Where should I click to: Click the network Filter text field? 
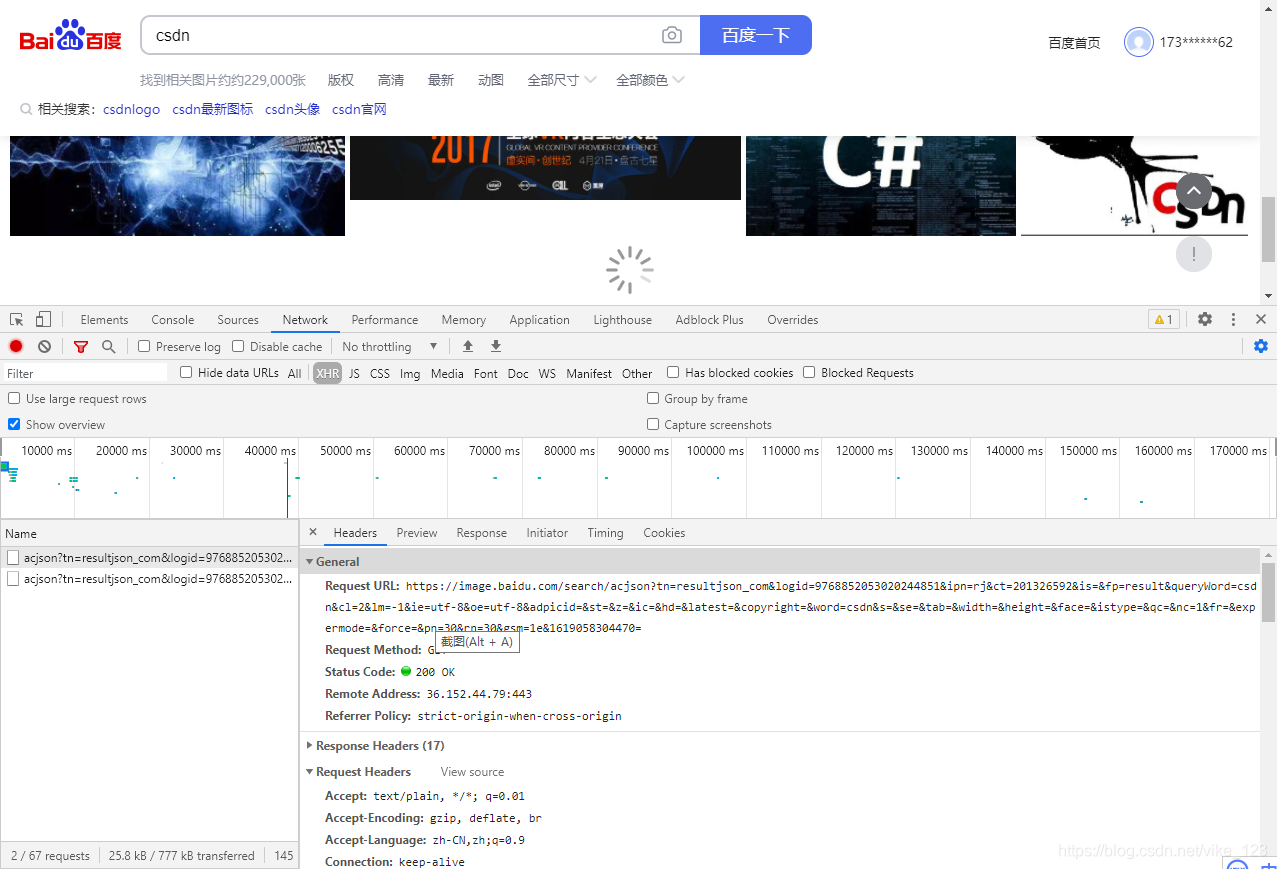pos(85,373)
